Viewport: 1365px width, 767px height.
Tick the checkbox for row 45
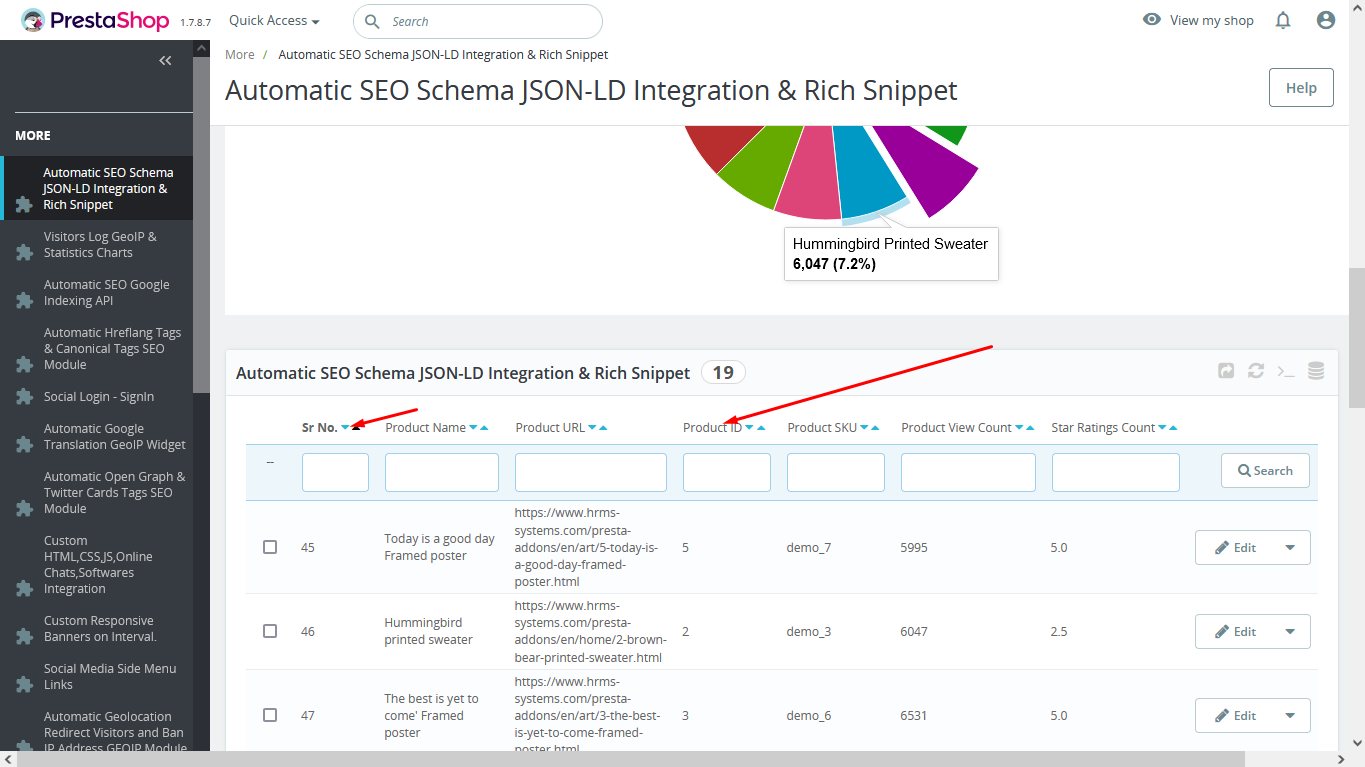pyautogui.click(x=270, y=547)
